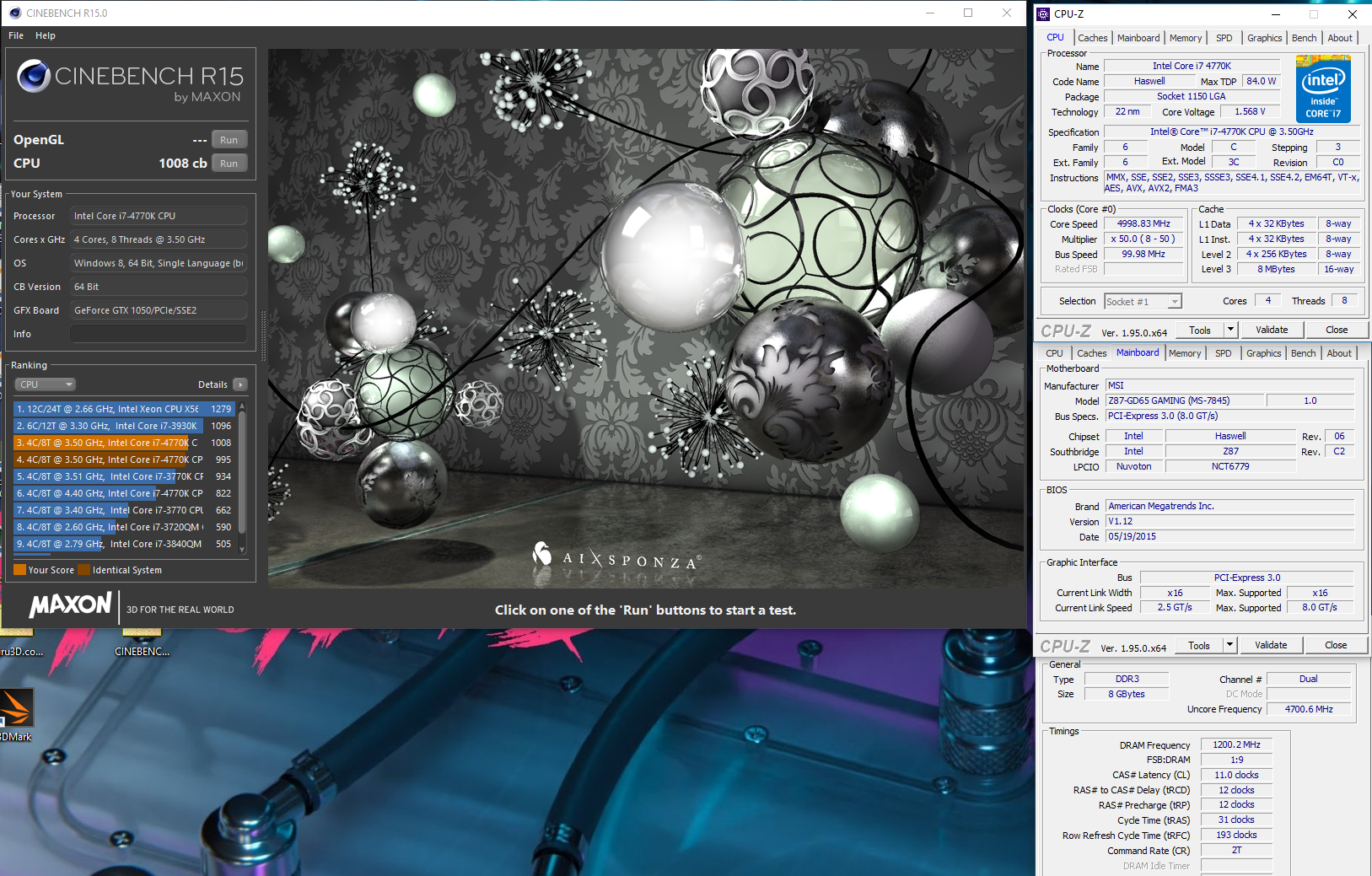Click DRAM Frequency 1200.2 MHz value

[x=1236, y=745]
